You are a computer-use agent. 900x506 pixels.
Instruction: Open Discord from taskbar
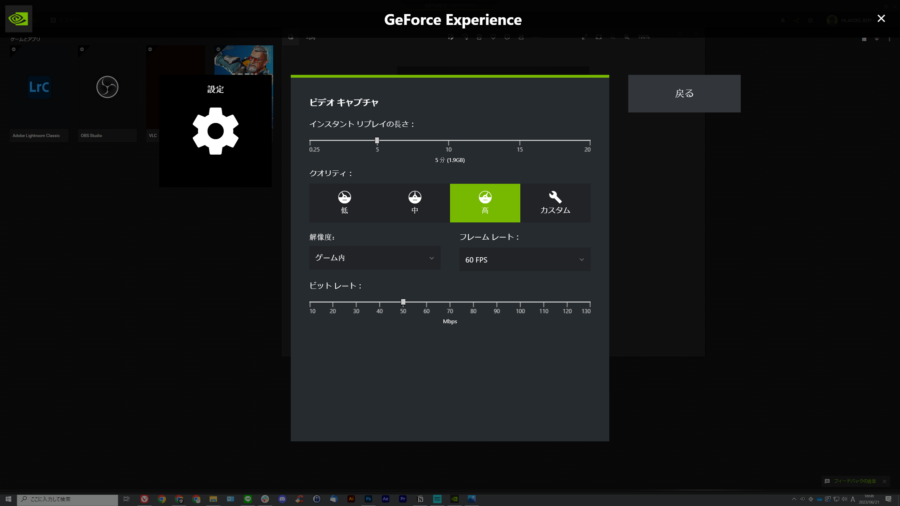pos(282,499)
